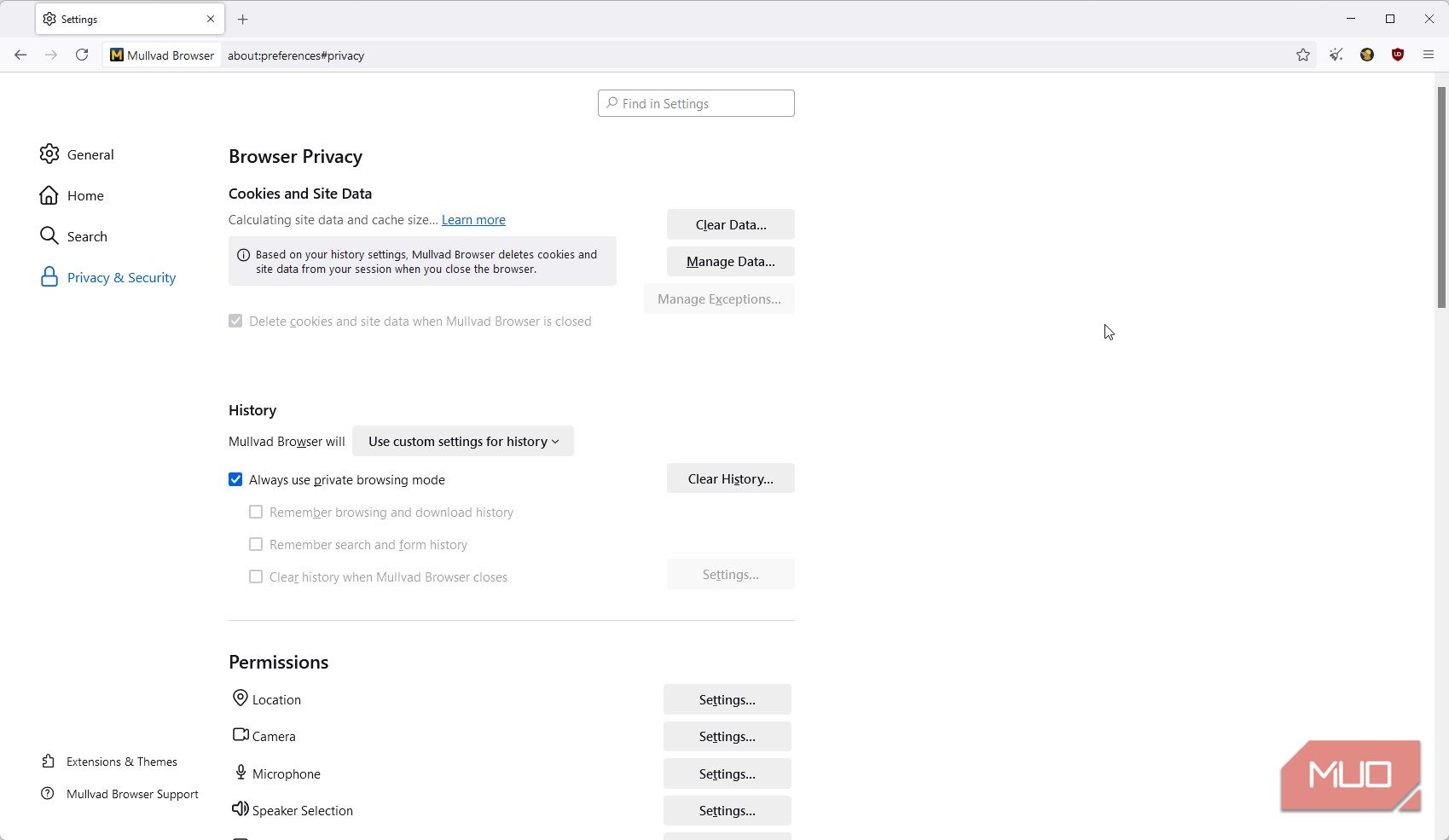Click the New Identity broom icon
This screenshot has height=840, width=1449.
[x=1336, y=55]
